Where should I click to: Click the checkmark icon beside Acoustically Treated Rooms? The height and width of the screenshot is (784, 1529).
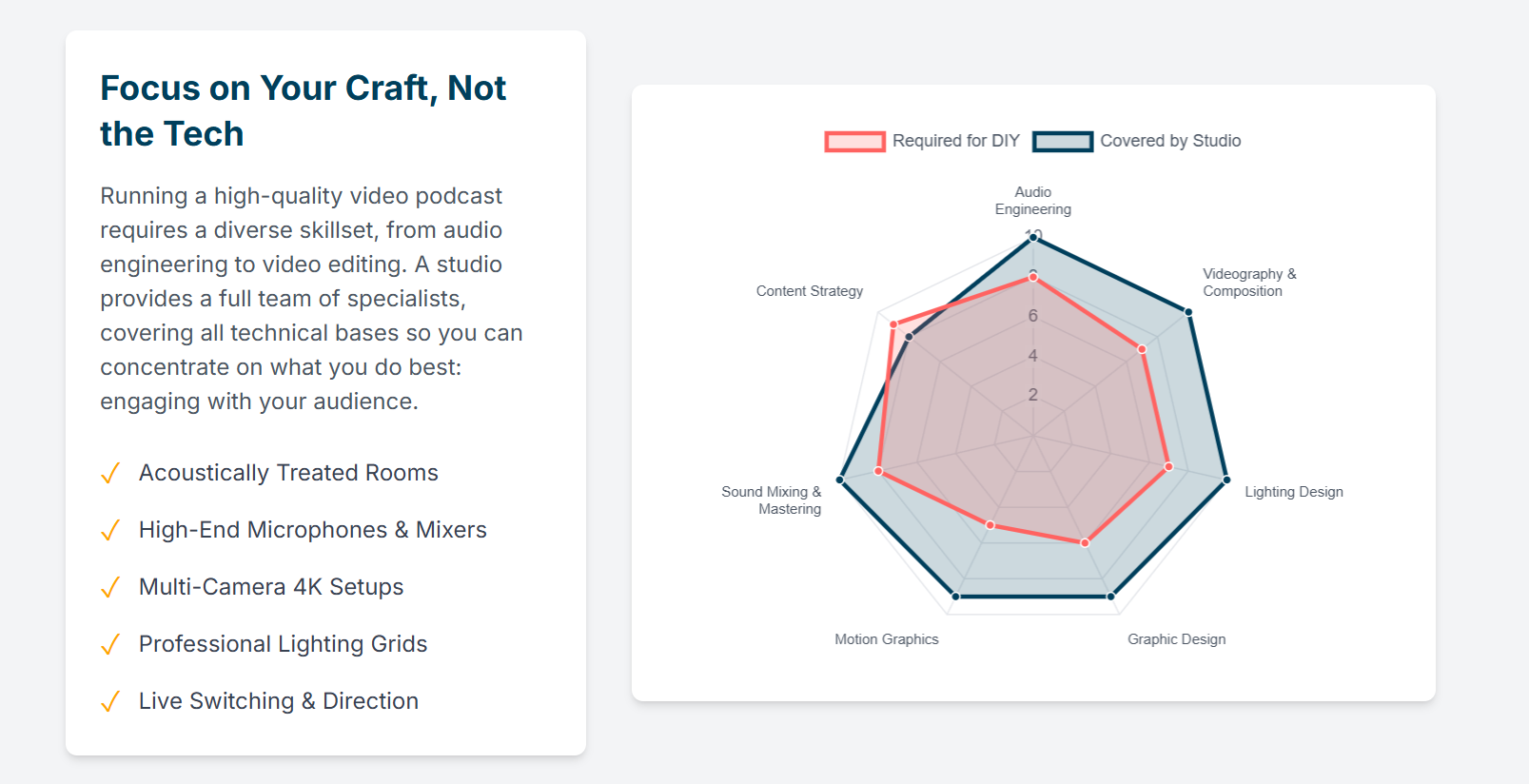point(110,473)
